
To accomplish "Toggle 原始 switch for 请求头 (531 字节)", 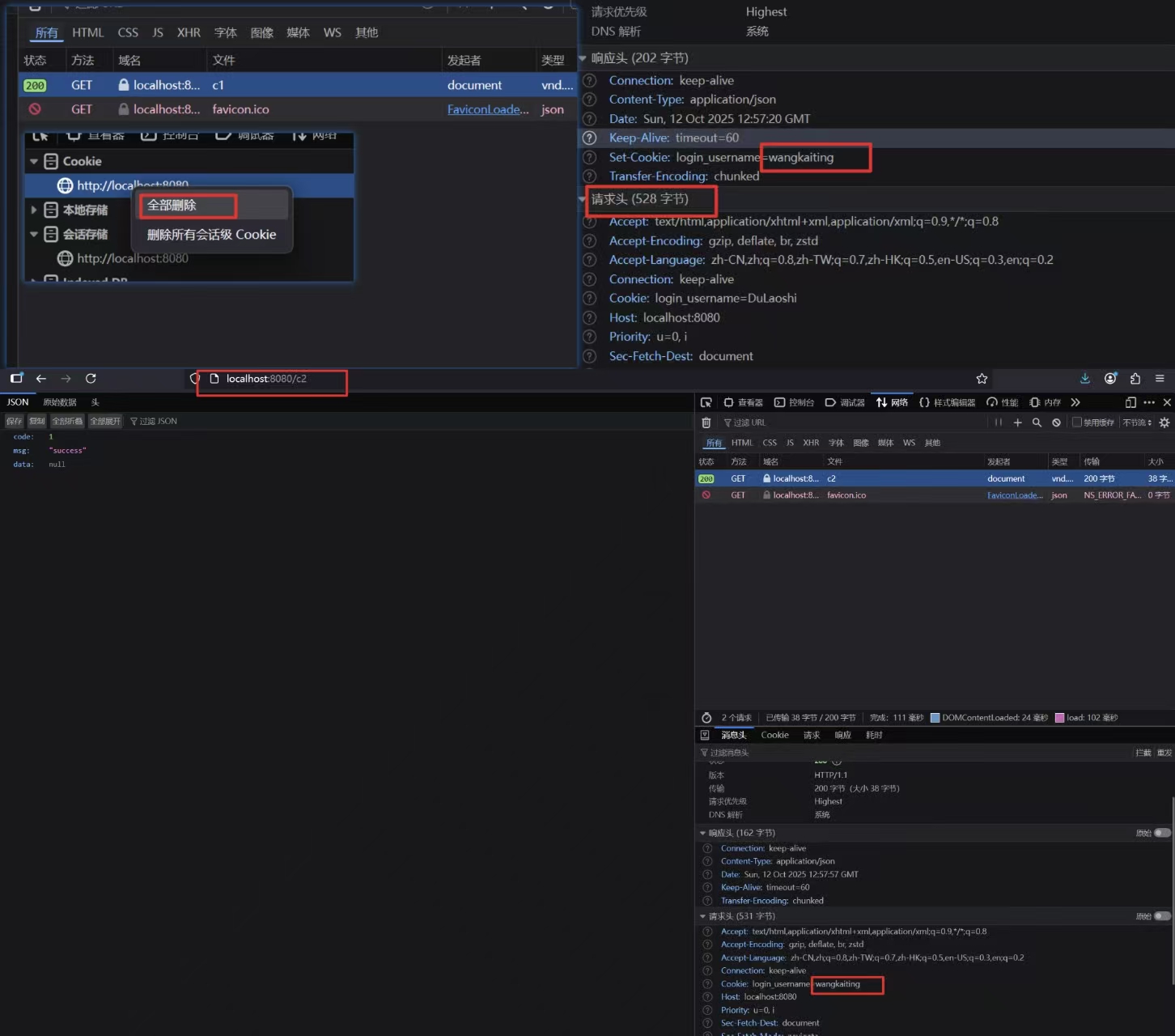I will pos(1162,916).
